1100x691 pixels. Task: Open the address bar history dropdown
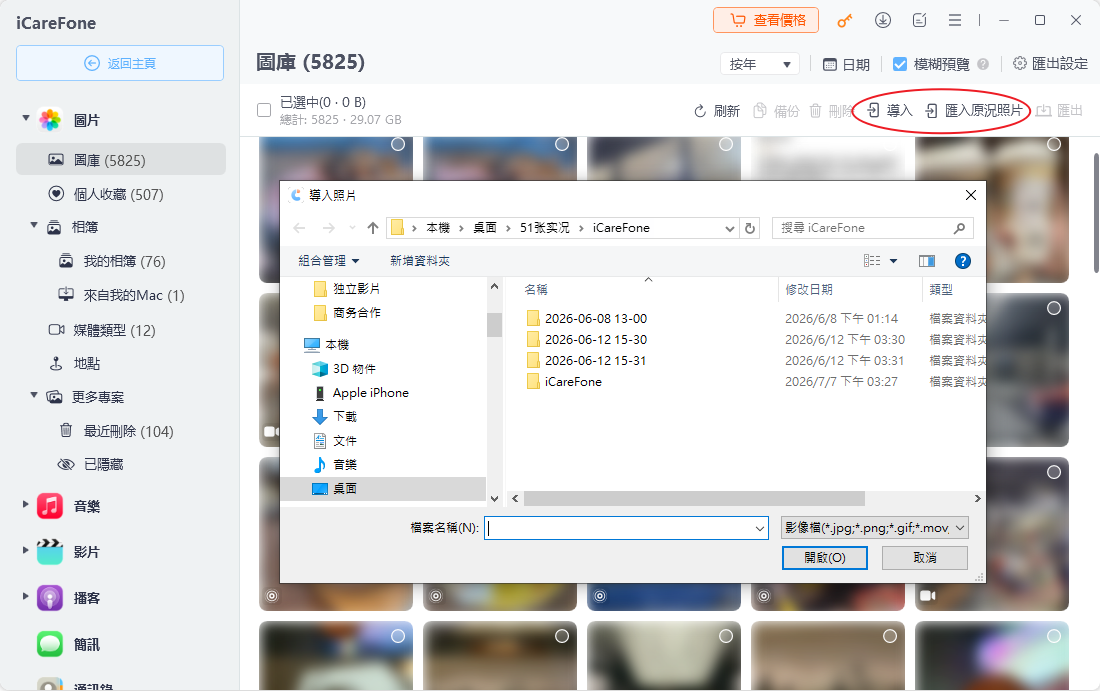point(730,229)
